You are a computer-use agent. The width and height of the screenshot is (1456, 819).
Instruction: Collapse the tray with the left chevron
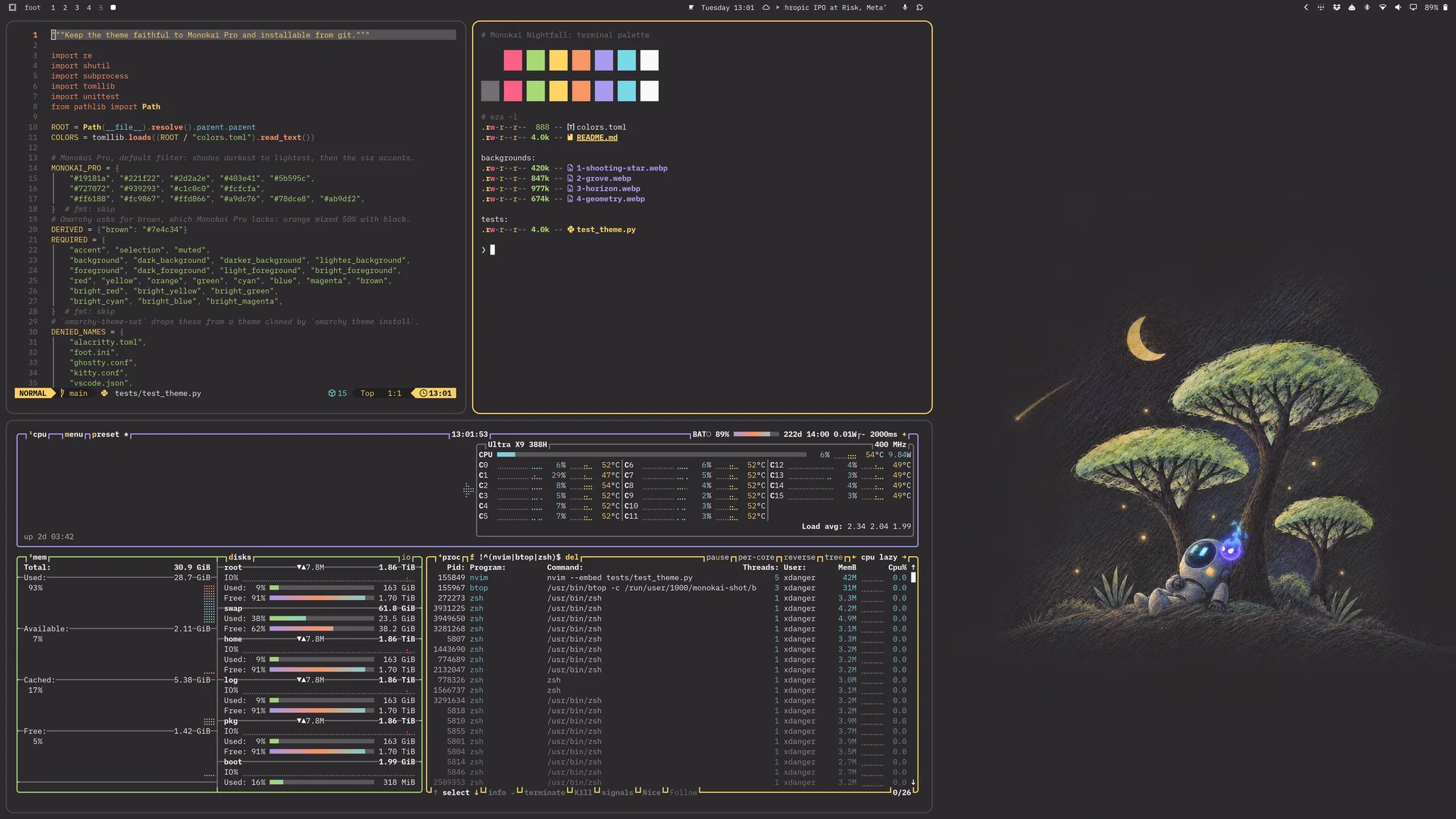[x=1306, y=8]
